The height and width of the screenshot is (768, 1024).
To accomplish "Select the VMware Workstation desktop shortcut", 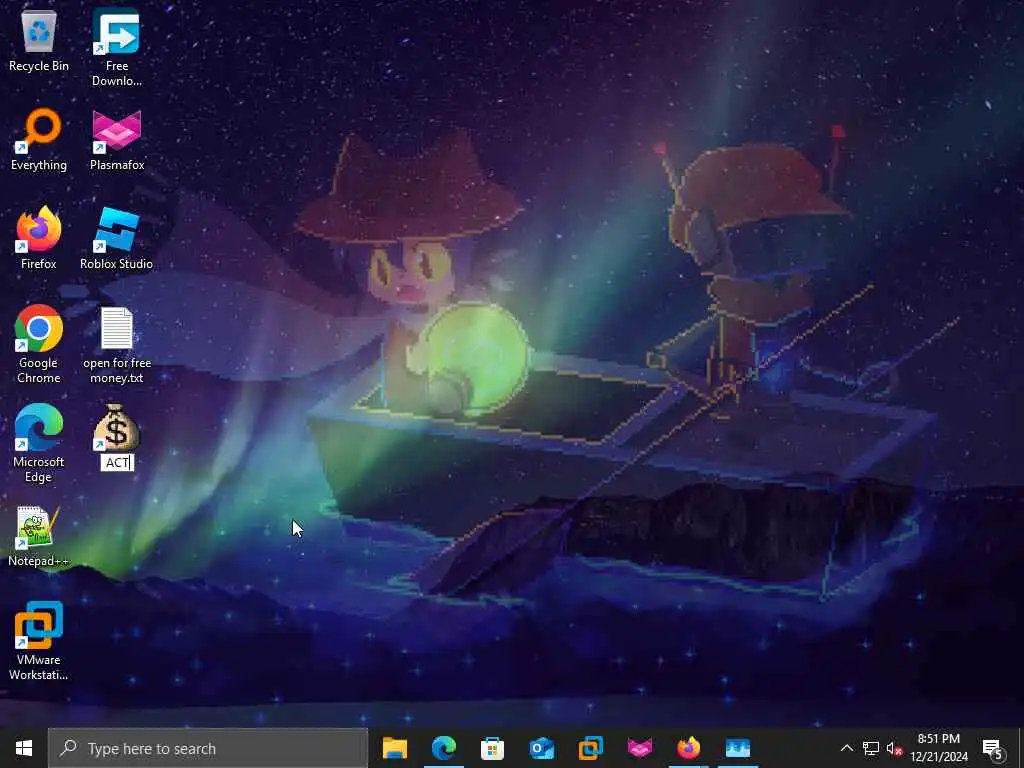I will pyautogui.click(x=39, y=641).
